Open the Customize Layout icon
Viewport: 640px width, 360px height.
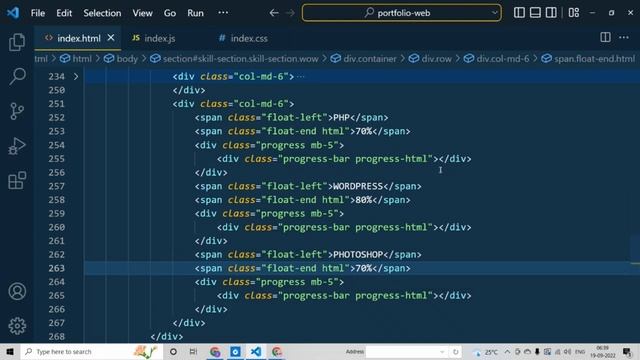tap(574, 13)
